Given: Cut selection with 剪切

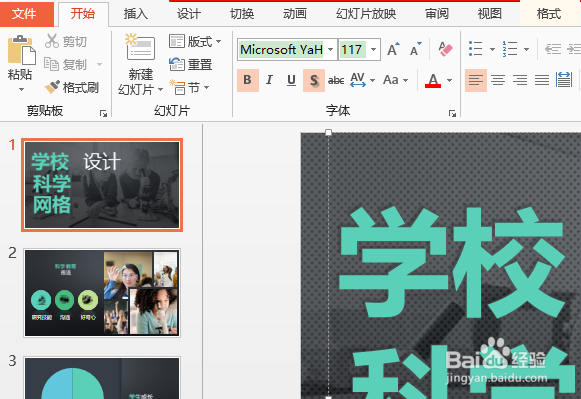Looking at the screenshot, I should pos(66,41).
